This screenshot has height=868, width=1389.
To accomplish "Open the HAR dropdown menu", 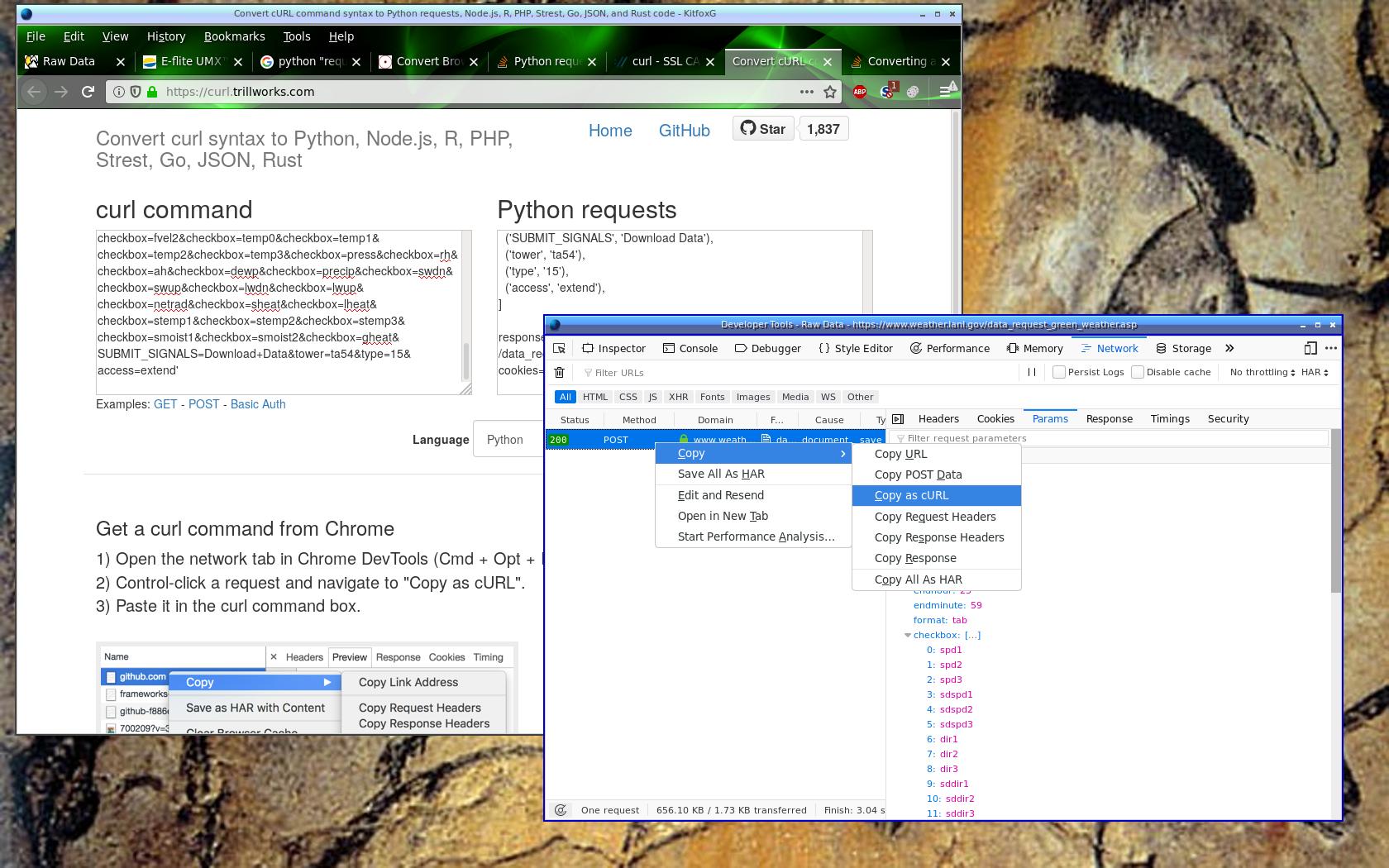I will click(1315, 372).
